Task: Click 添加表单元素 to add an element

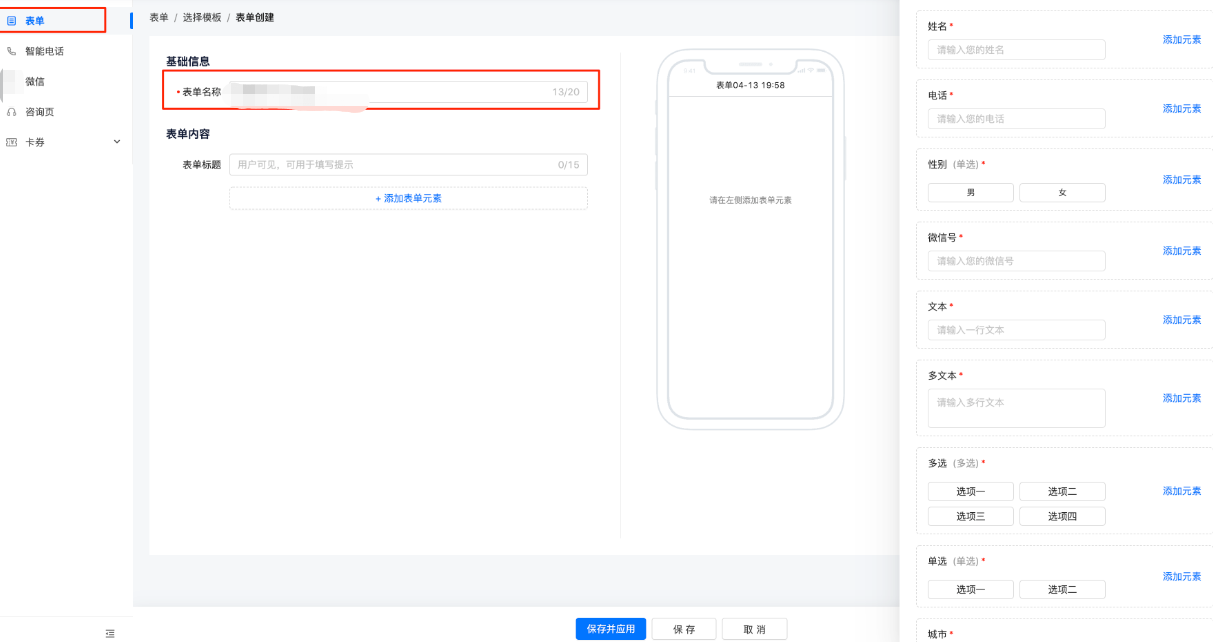Action: coord(408,197)
